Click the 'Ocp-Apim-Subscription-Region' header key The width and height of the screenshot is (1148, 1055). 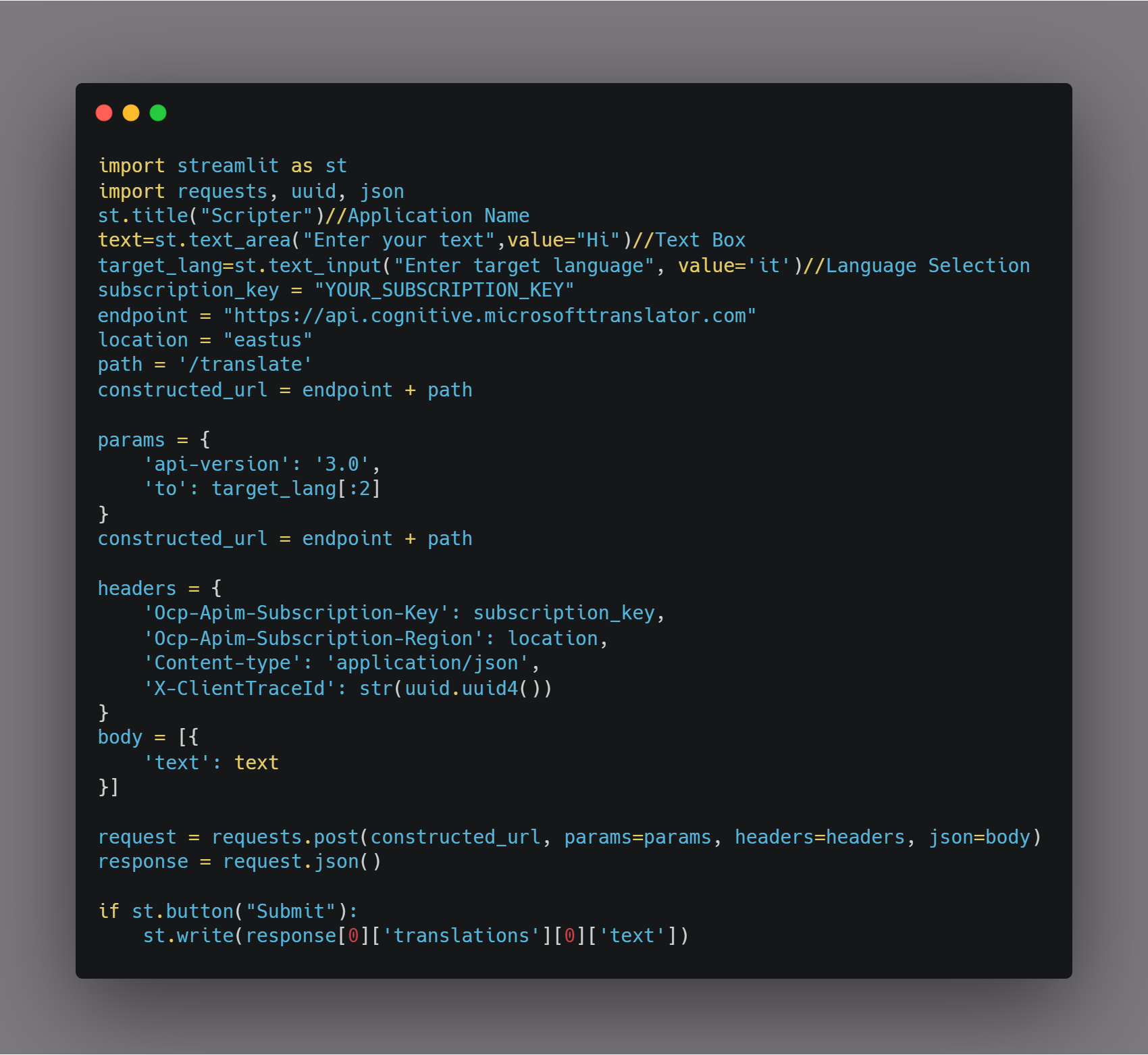coord(313,638)
